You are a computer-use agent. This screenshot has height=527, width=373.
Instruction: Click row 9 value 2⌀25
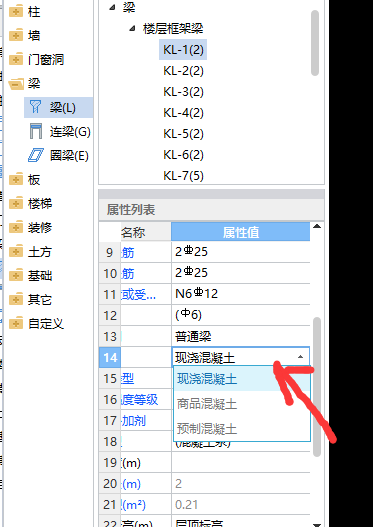tap(241, 252)
